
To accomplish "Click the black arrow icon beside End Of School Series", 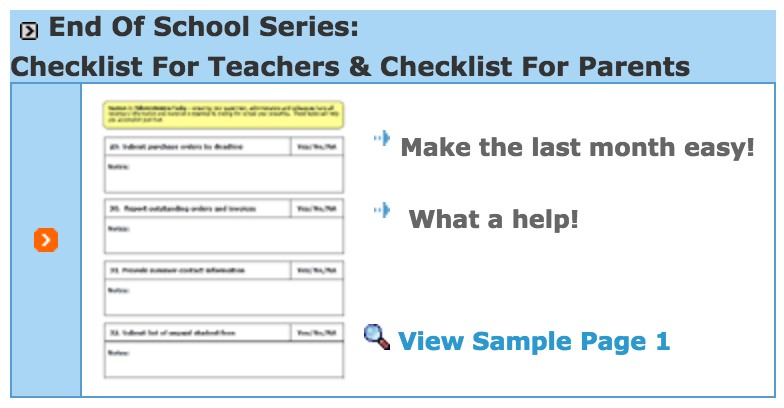I will click(29, 30).
